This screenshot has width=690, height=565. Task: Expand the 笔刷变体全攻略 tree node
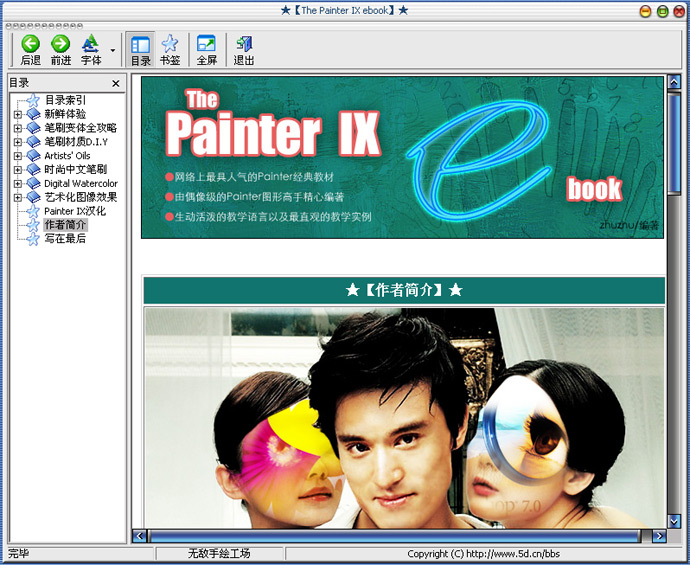(x=18, y=128)
